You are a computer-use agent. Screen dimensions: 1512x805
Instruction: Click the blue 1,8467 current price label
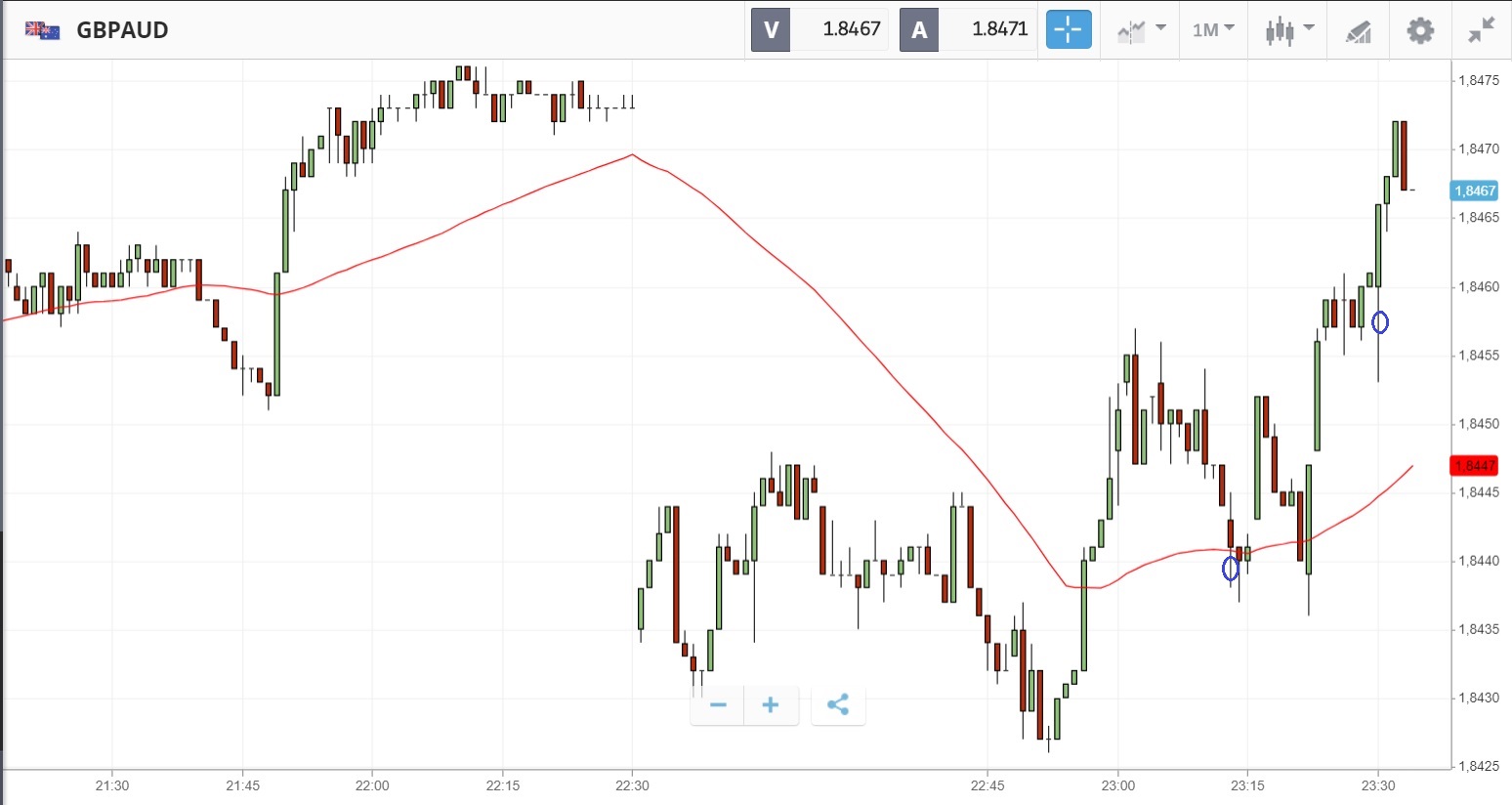tap(1475, 191)
